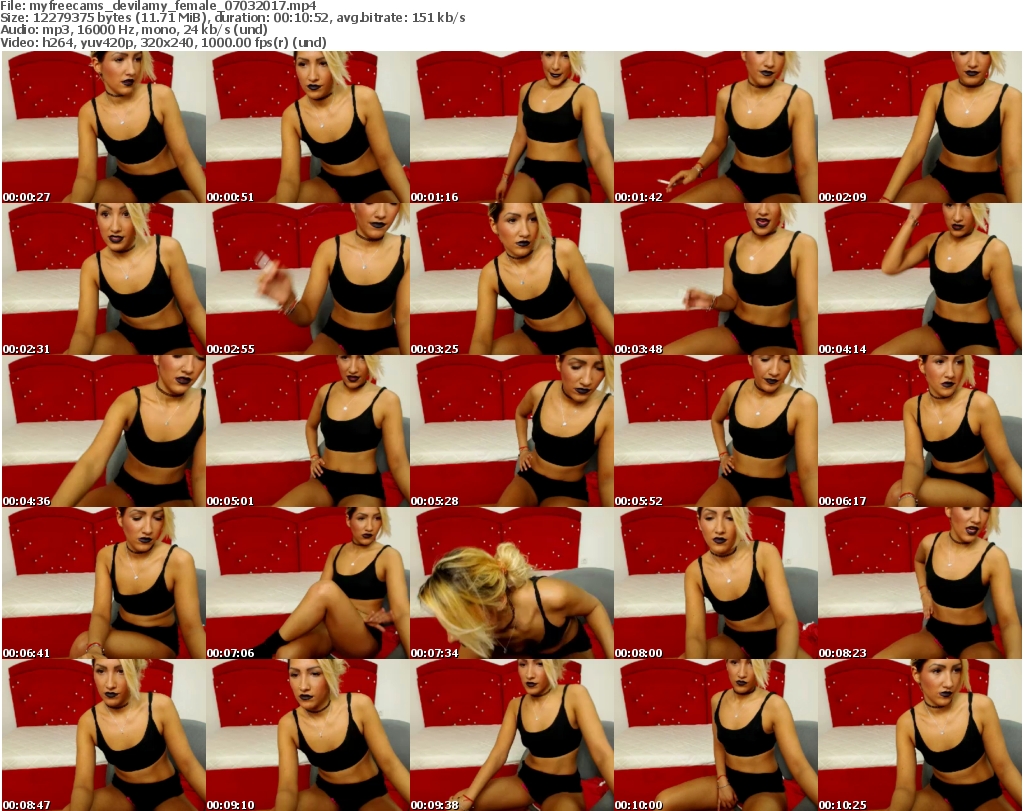Pick the frame labeled 00:04:36
The height and width of the screenshot is (811, 1024).
[104, 431]
